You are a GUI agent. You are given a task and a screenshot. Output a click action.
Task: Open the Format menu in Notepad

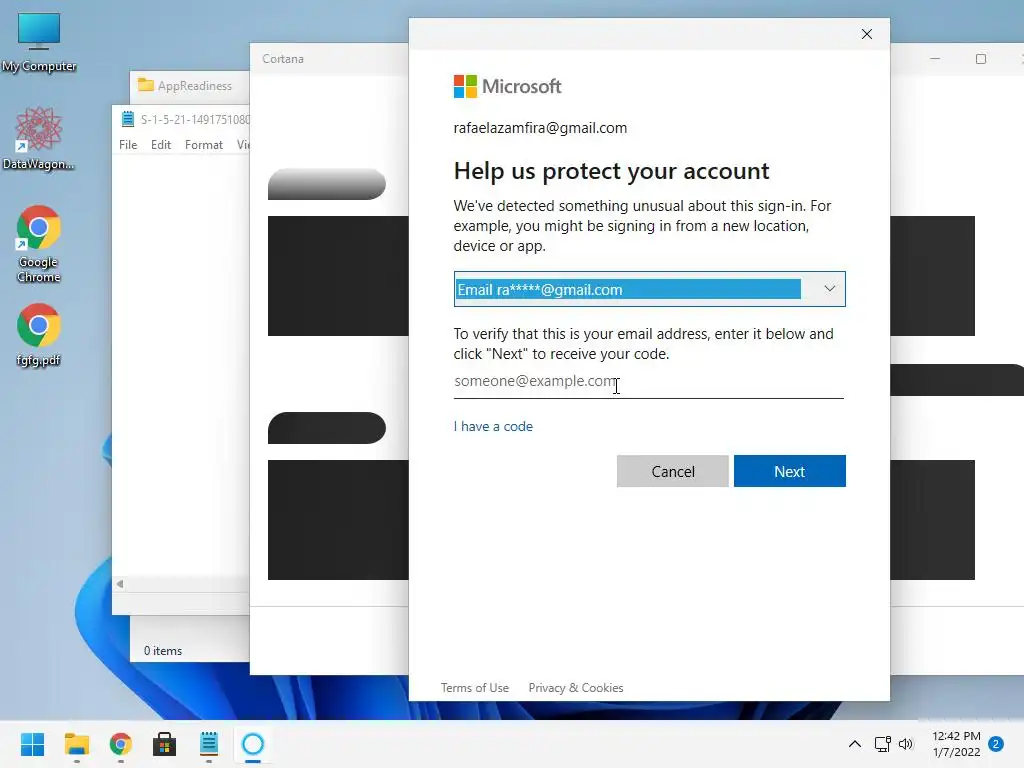coord(204,145)
